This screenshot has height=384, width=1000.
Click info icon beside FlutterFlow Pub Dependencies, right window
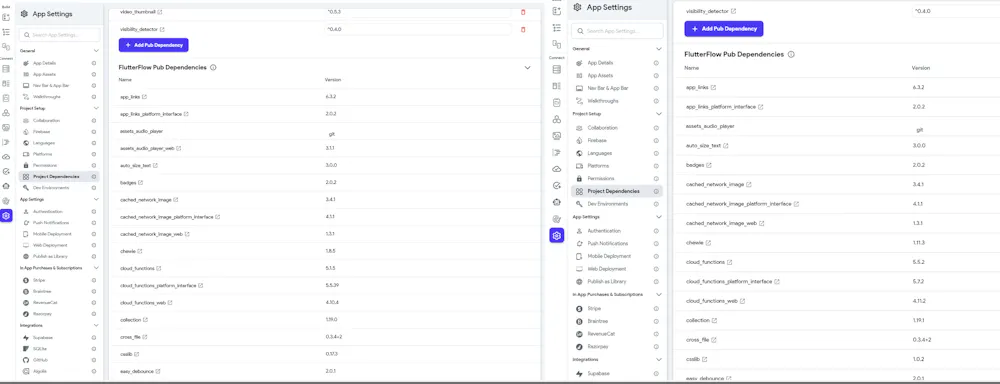[x=791, y=55]
